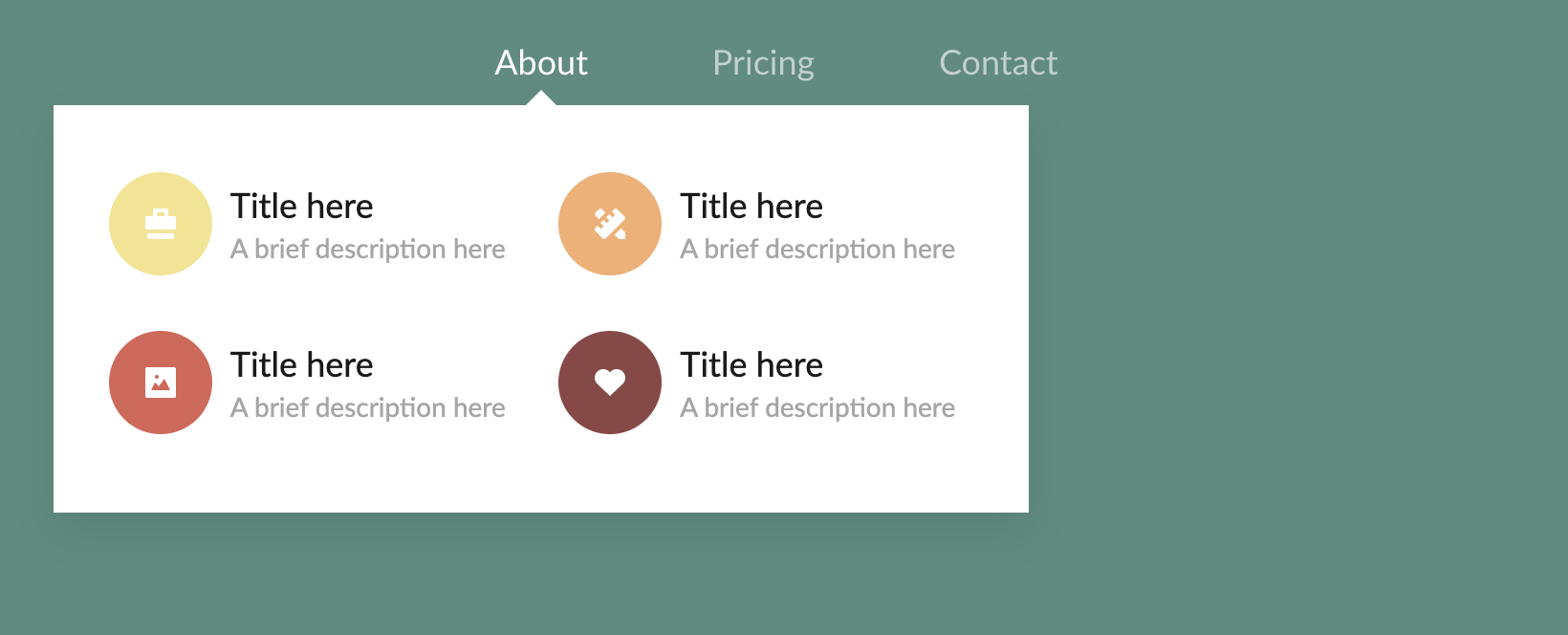Open the About menu item

coord(541,63)
